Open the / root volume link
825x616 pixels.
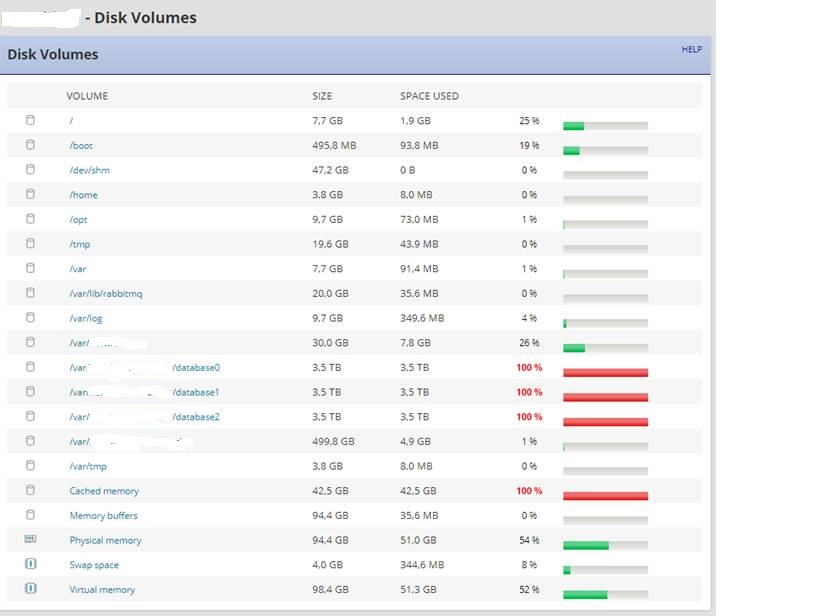tap(71, 121)
